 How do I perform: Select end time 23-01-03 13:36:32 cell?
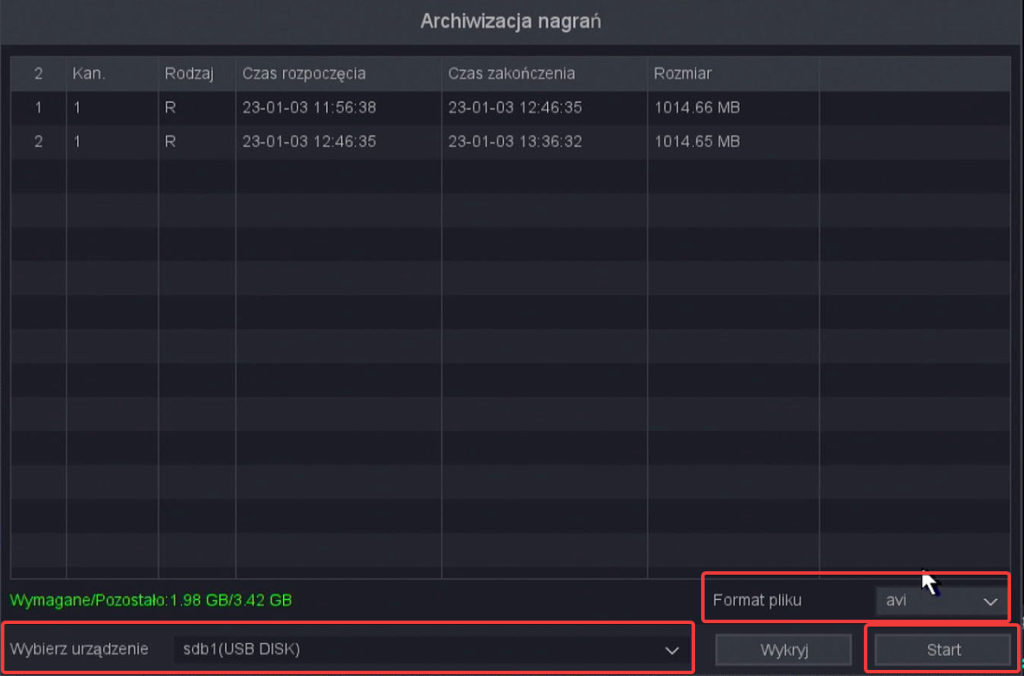515,142
